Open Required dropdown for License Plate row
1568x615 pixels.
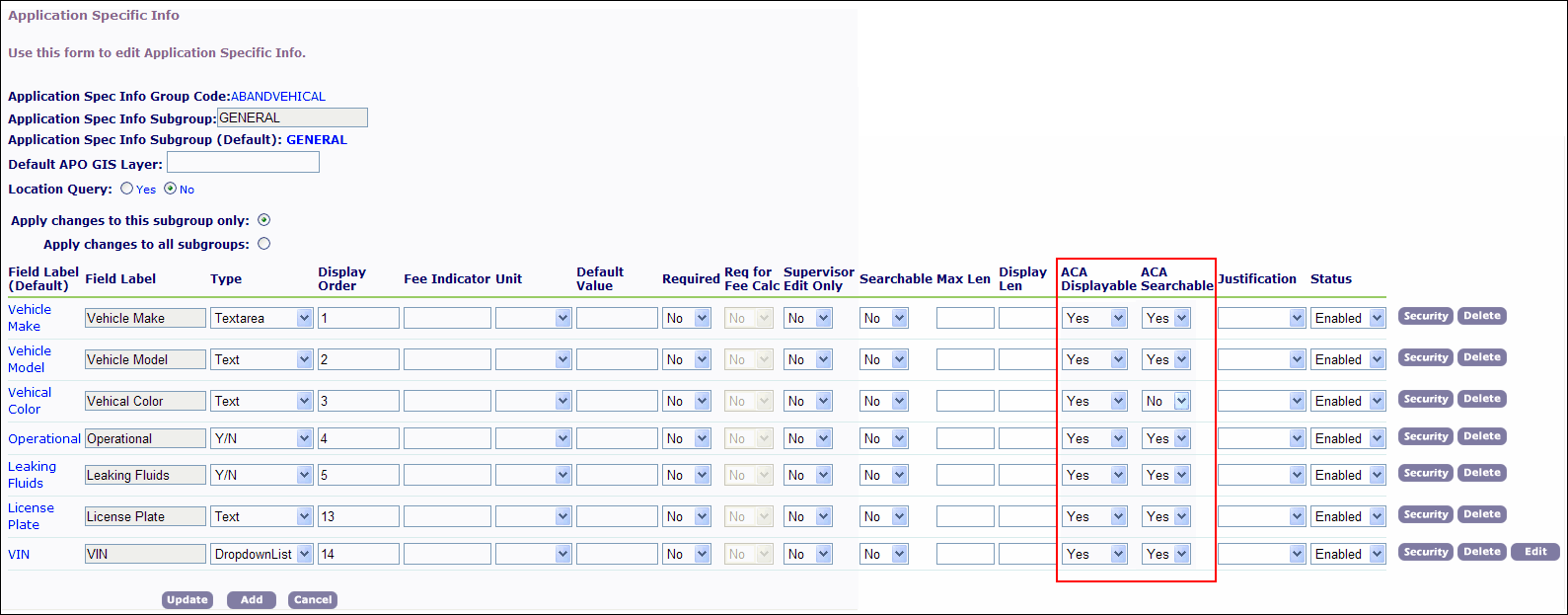pyautogui.click(x=687, y=516)
